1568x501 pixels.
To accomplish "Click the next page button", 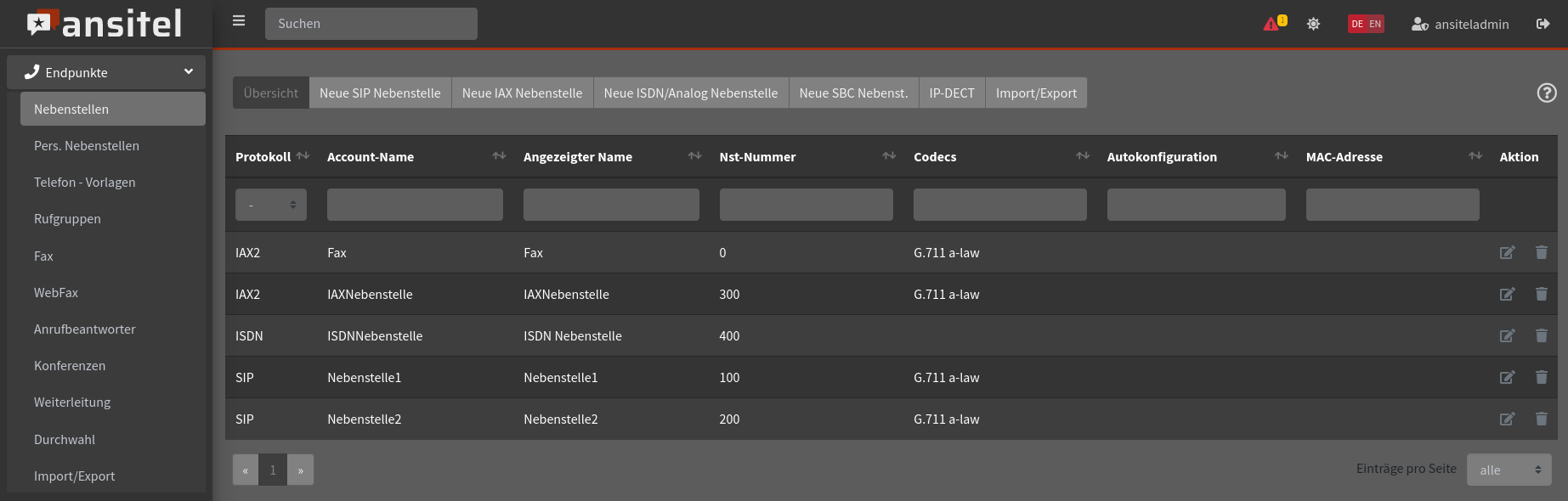I will point(300,470).
